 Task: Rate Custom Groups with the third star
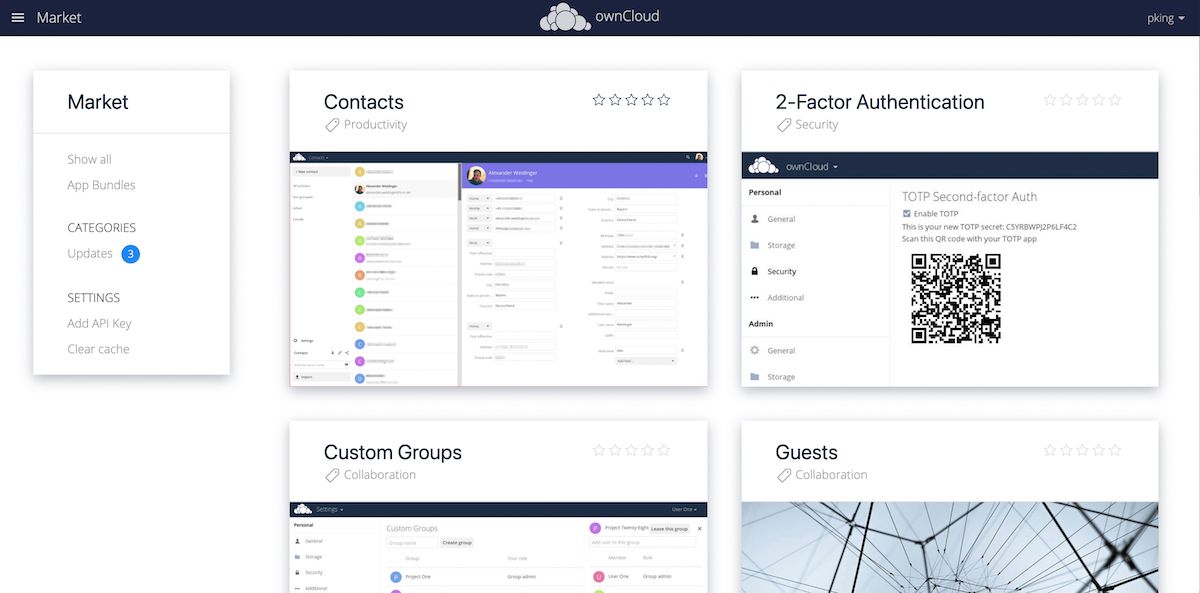click(x=631, y=450)
